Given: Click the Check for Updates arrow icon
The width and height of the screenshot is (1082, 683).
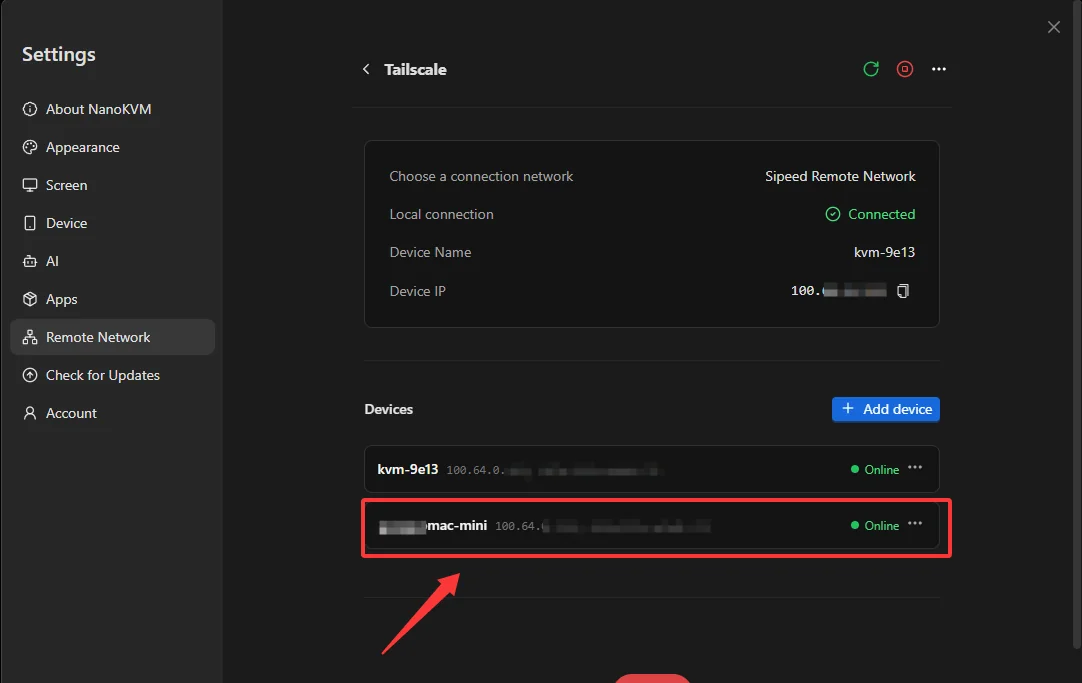Looking at the screenshot, I should tap(30, 375).
